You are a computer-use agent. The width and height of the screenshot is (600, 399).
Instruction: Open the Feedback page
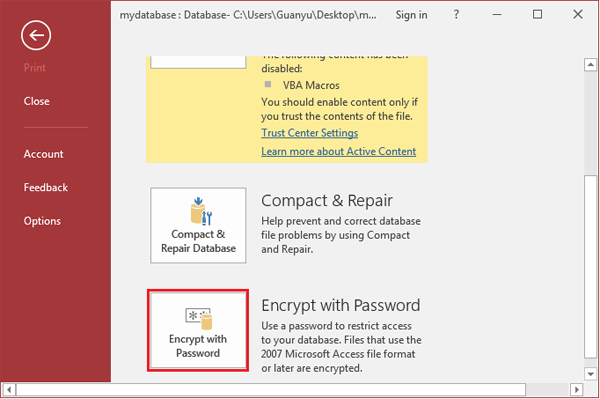click(46, 187)
